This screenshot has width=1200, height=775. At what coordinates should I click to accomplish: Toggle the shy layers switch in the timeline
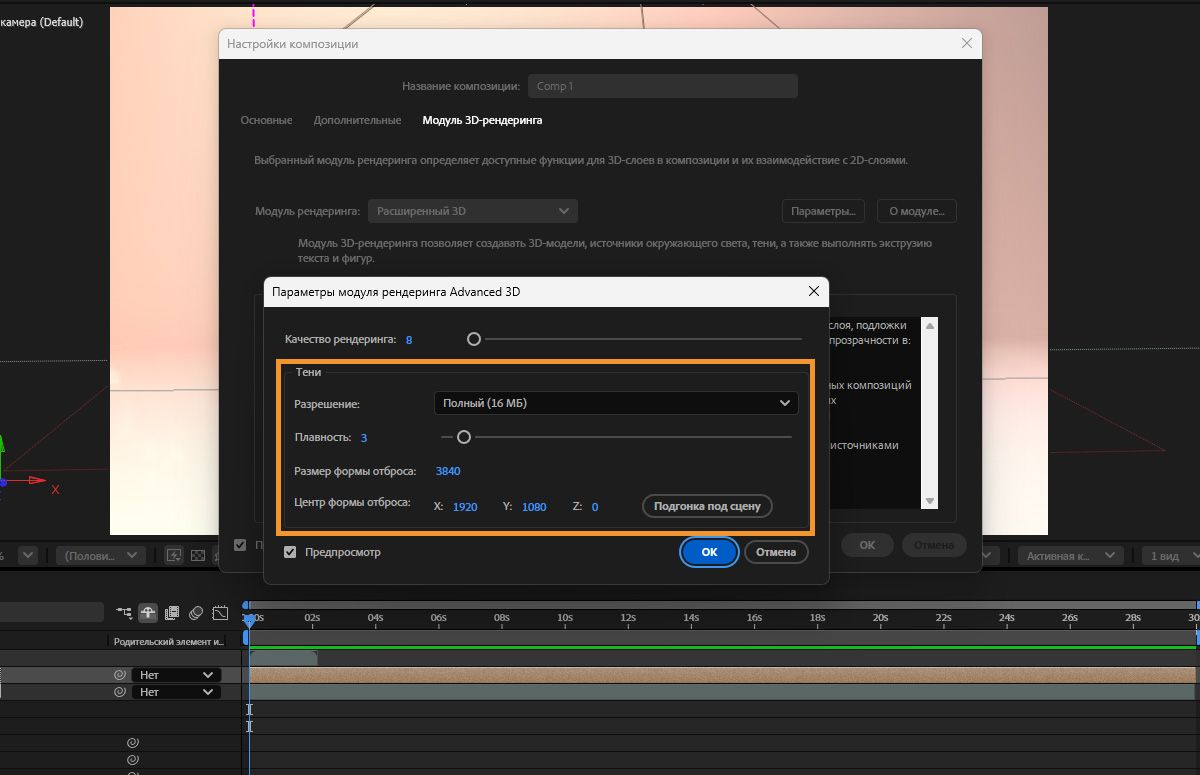pos(148,612)
